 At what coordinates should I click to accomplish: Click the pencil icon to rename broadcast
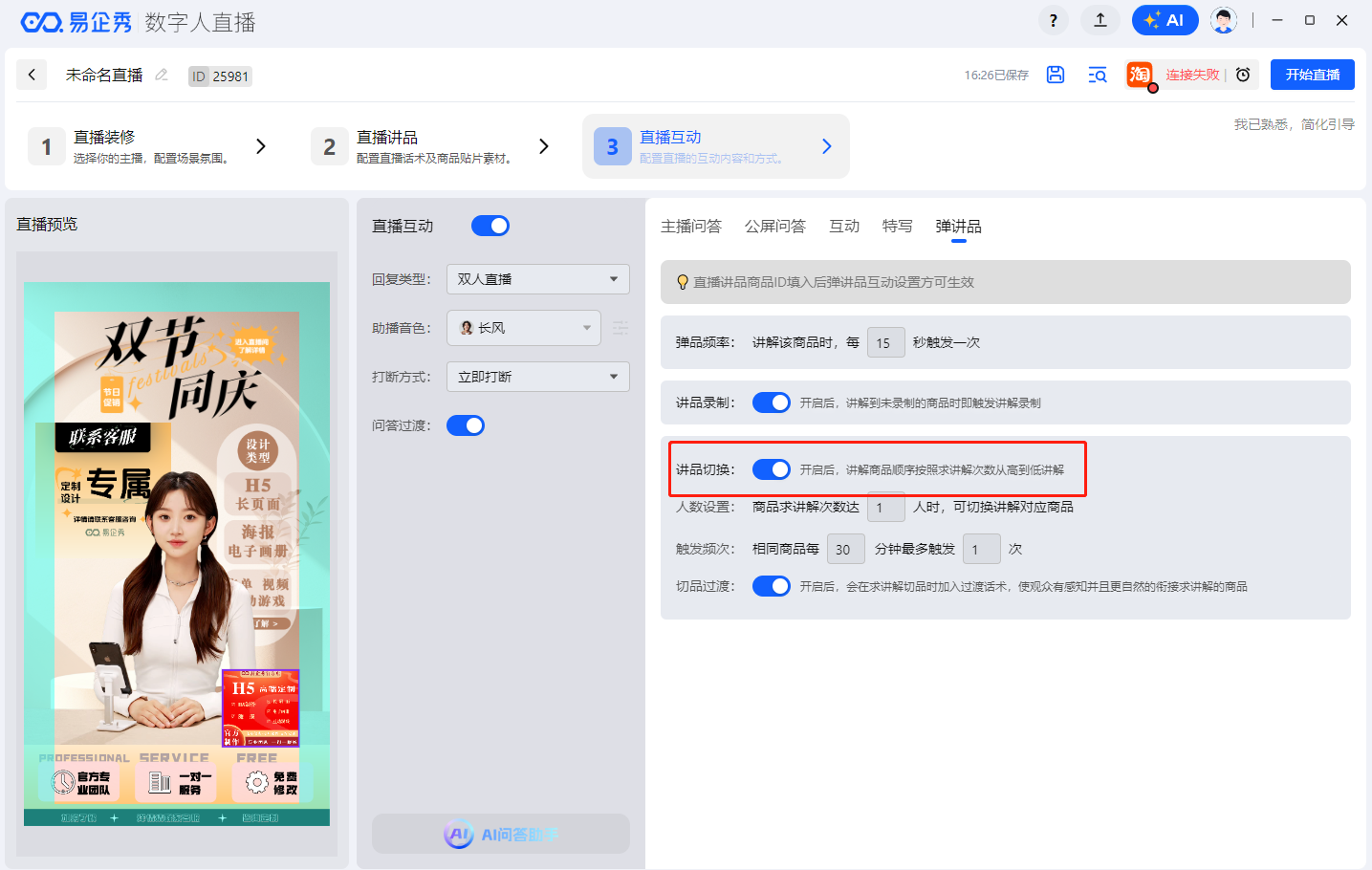click(x=162, y=75)
